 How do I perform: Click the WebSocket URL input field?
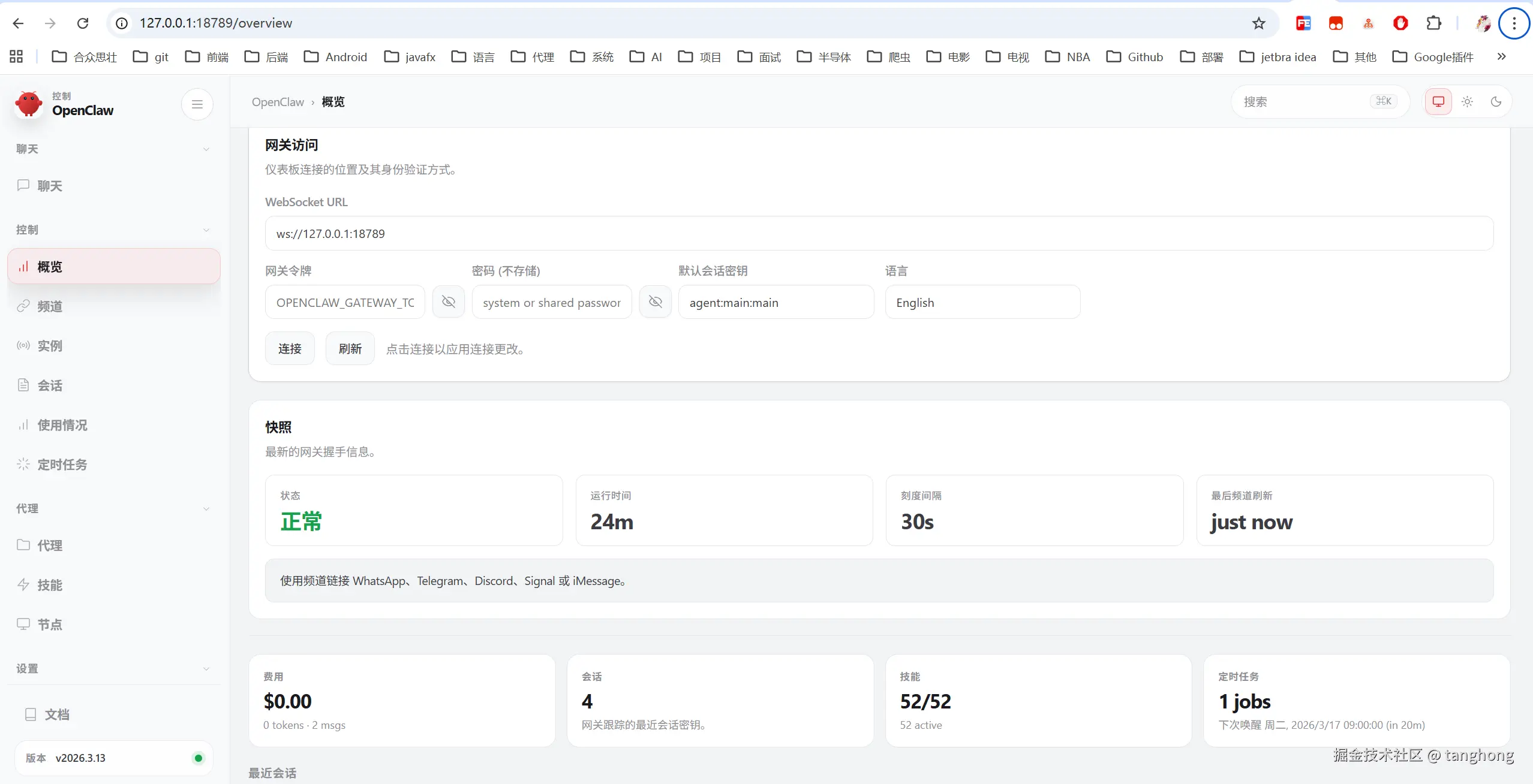[879, 234]
